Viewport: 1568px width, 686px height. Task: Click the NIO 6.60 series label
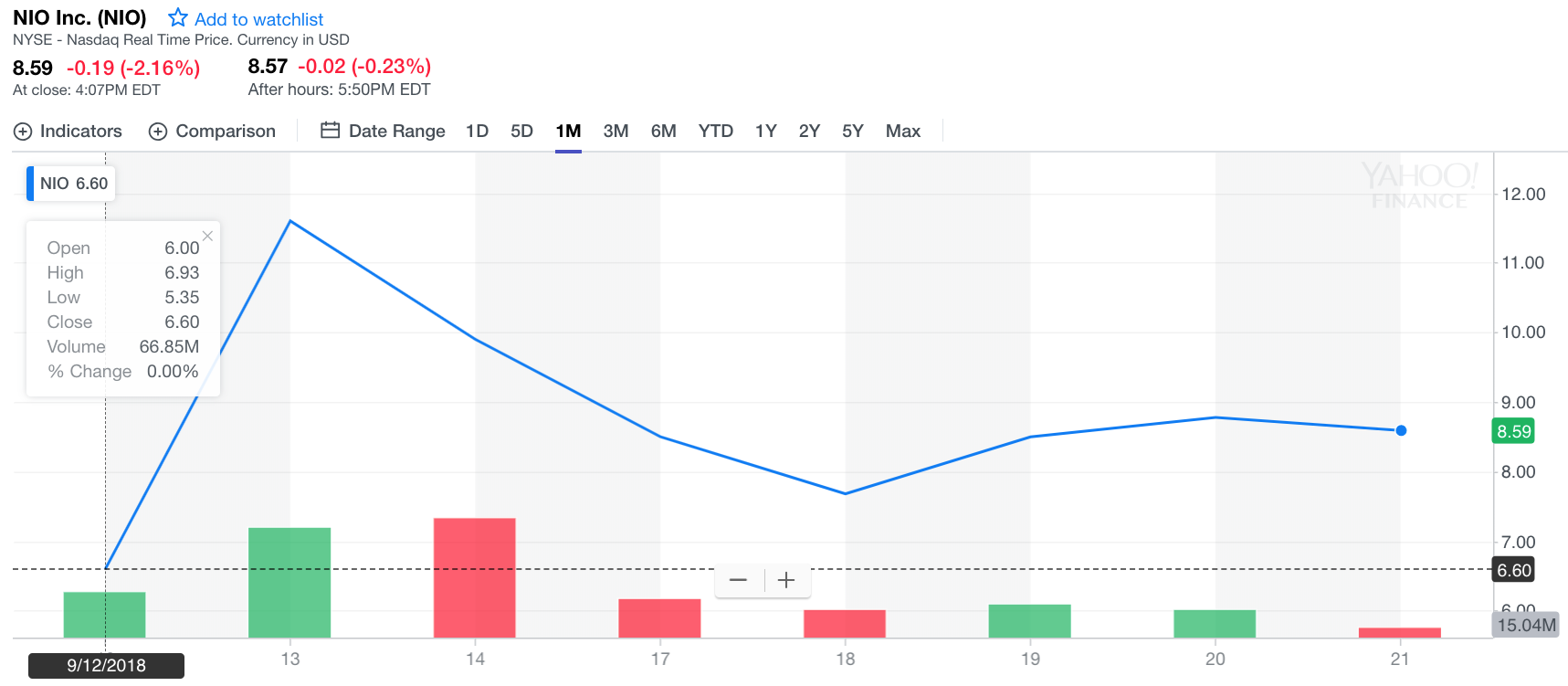point(73,184)
